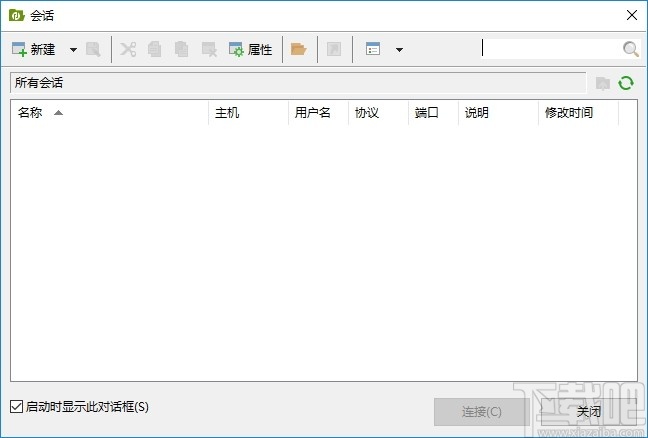Open the 新建 dropdown arrow
Screen dimensions: 648x438
click(73, 50)
